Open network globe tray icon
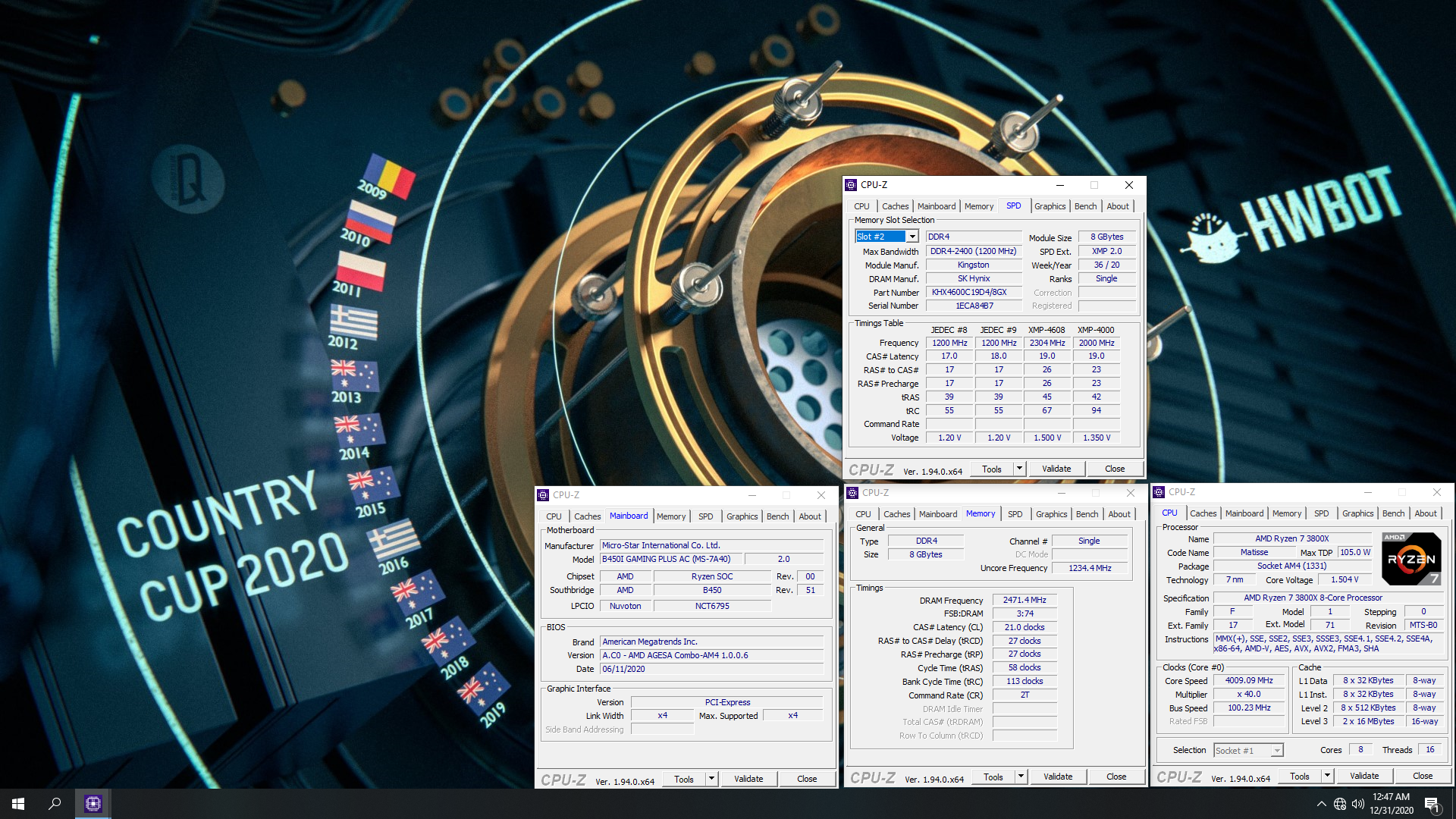This screenshot has width=1456, height=819. [1340, 804]
